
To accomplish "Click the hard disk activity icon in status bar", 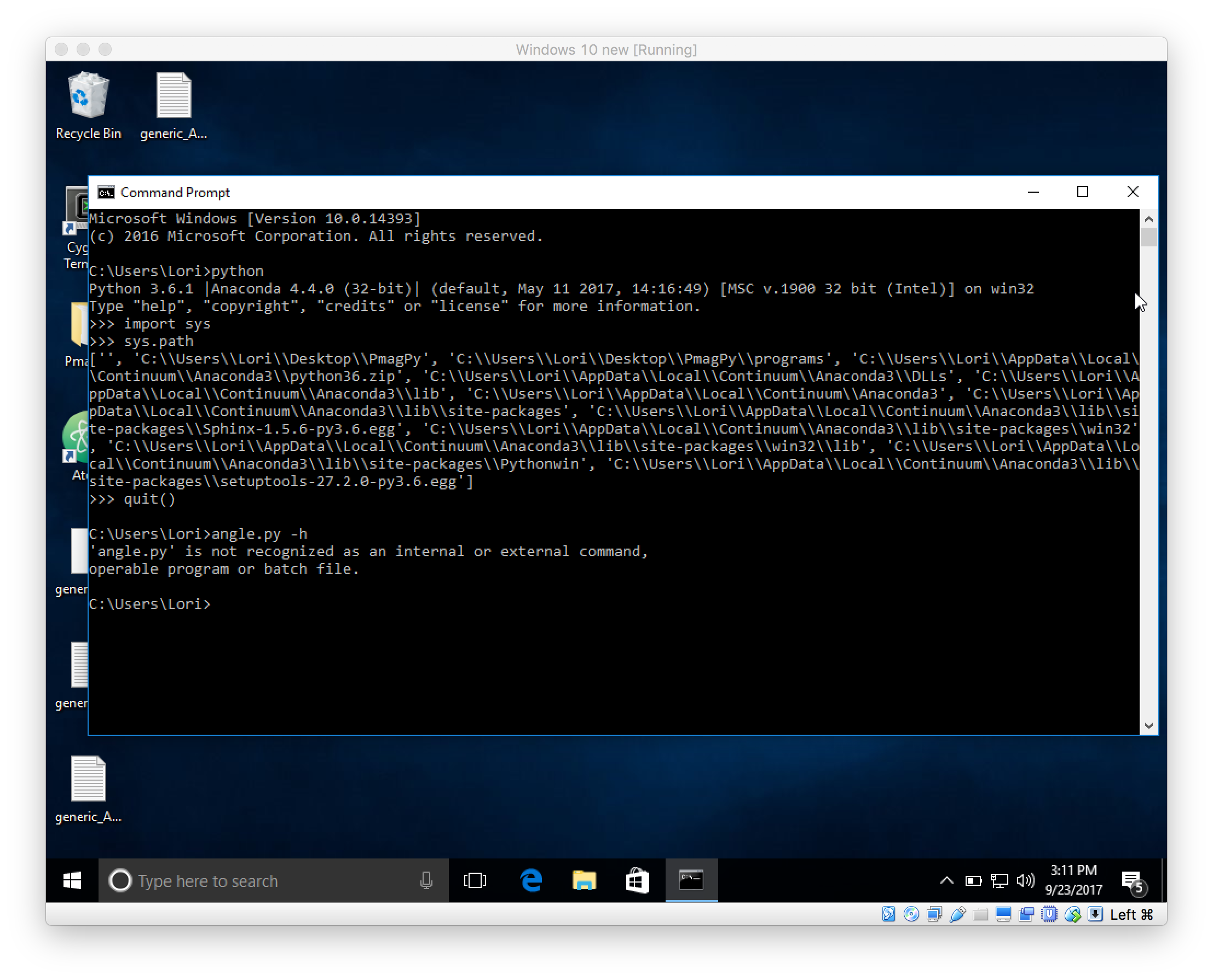I will point(888,913).
